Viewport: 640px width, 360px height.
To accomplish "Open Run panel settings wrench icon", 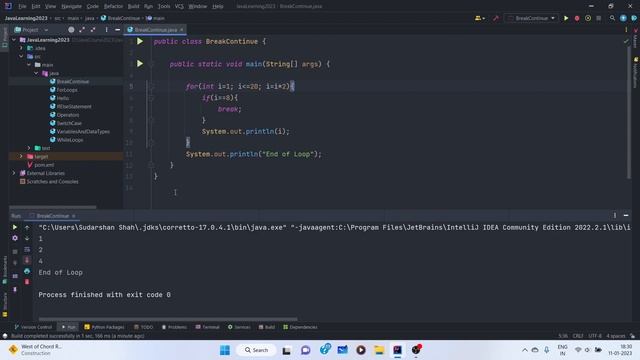I will (15, 238).
